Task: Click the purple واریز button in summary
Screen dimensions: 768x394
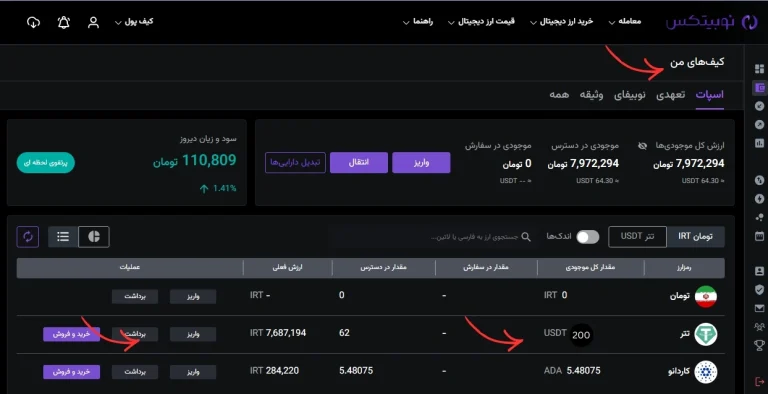Action: point(421,163)
